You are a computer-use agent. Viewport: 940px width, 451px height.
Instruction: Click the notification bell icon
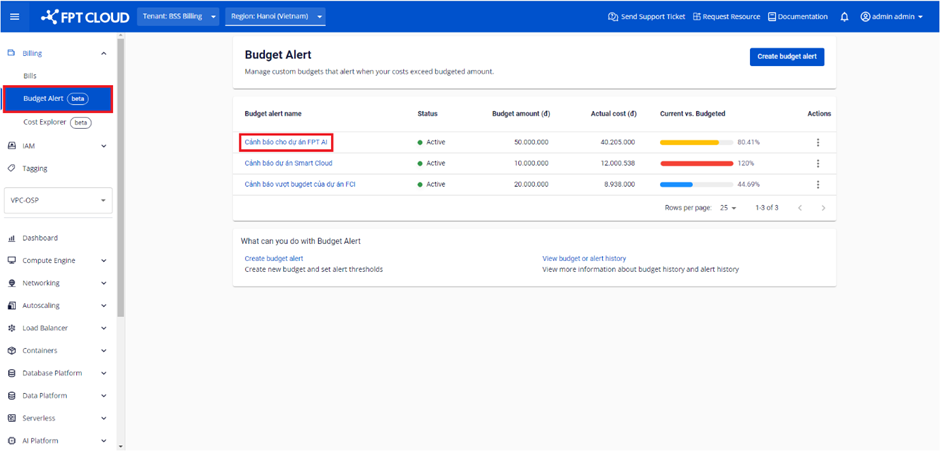coord(844,17)
